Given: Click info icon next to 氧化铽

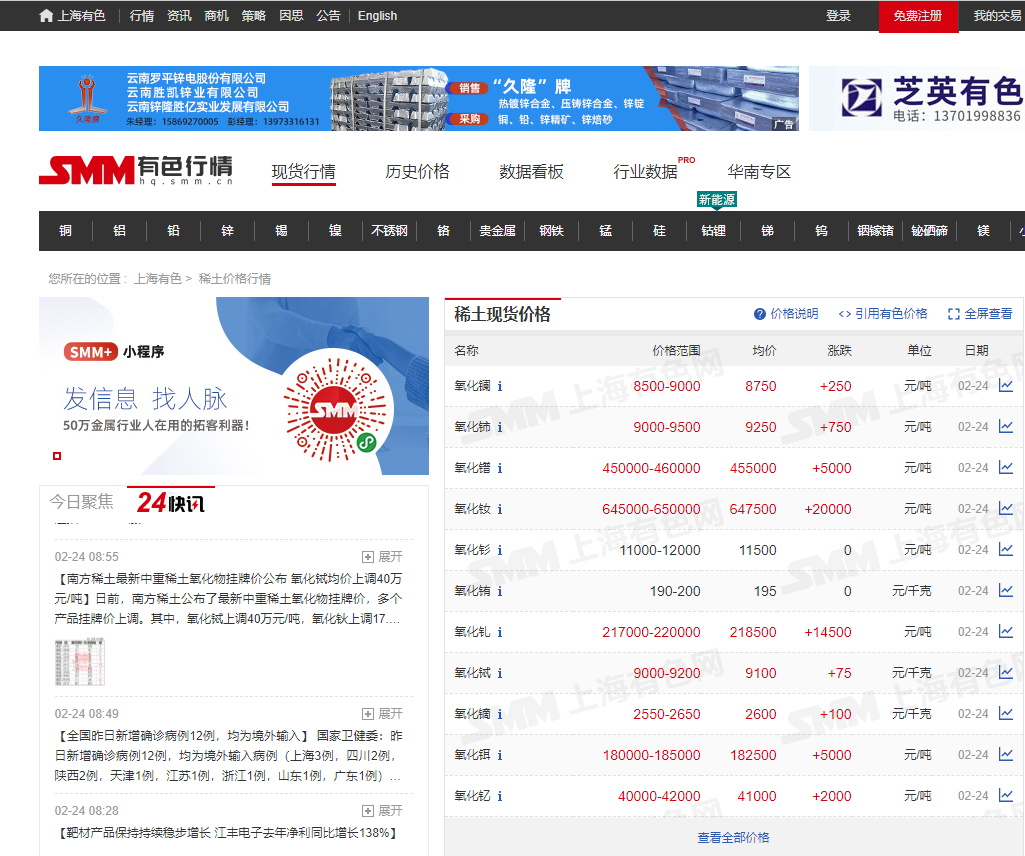Looking at the screenshot, I should 500,674.
